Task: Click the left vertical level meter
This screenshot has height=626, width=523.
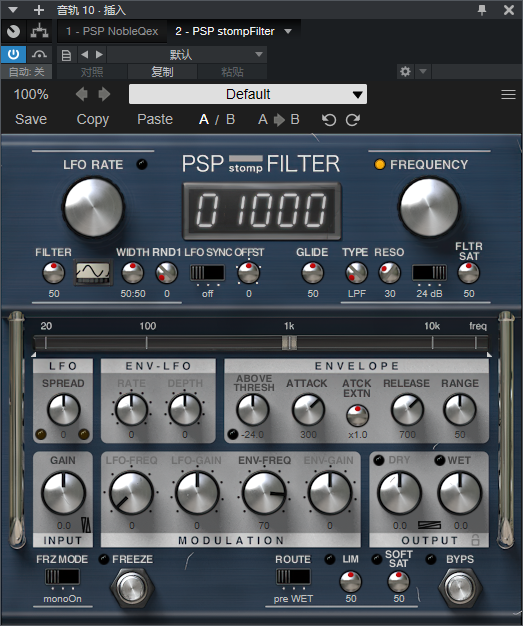Action: [x=16, y=430]
